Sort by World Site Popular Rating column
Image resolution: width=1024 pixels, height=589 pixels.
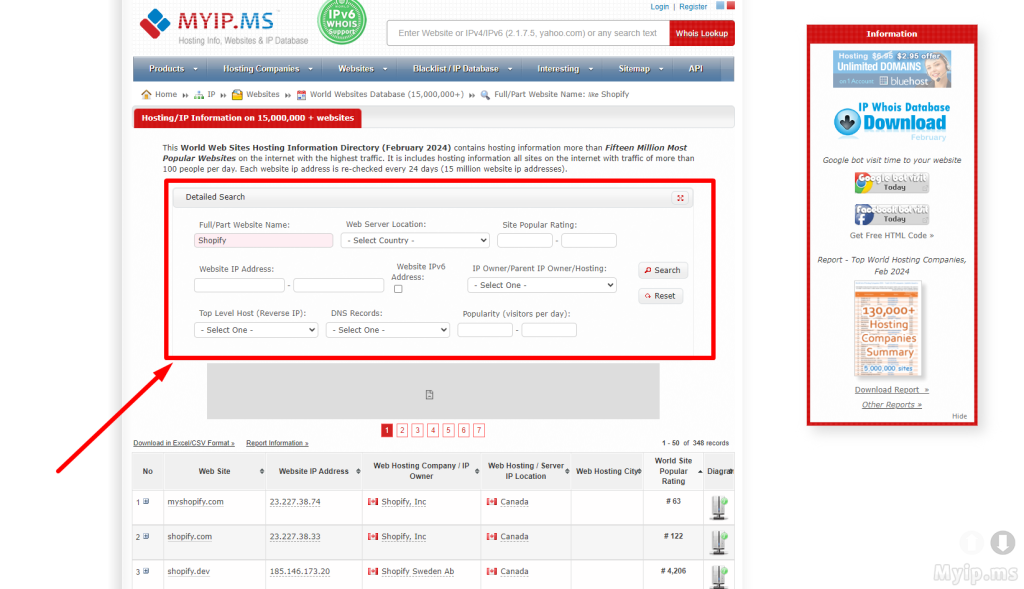coord(673,471)
